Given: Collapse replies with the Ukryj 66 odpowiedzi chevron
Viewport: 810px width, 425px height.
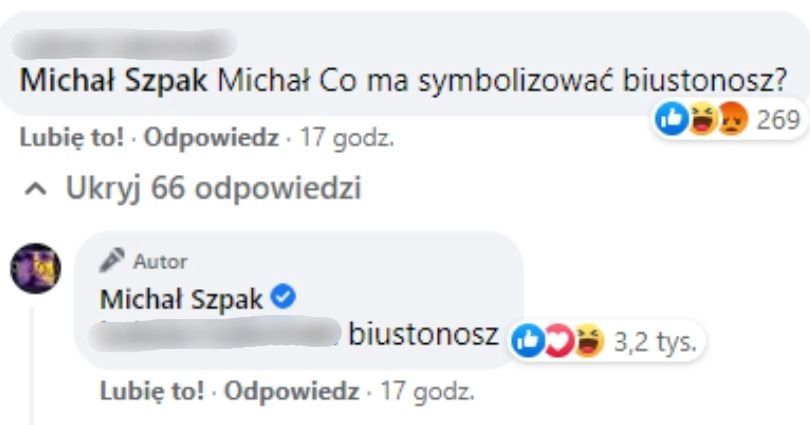Looking at the screenshot, I should coord(36,190).
